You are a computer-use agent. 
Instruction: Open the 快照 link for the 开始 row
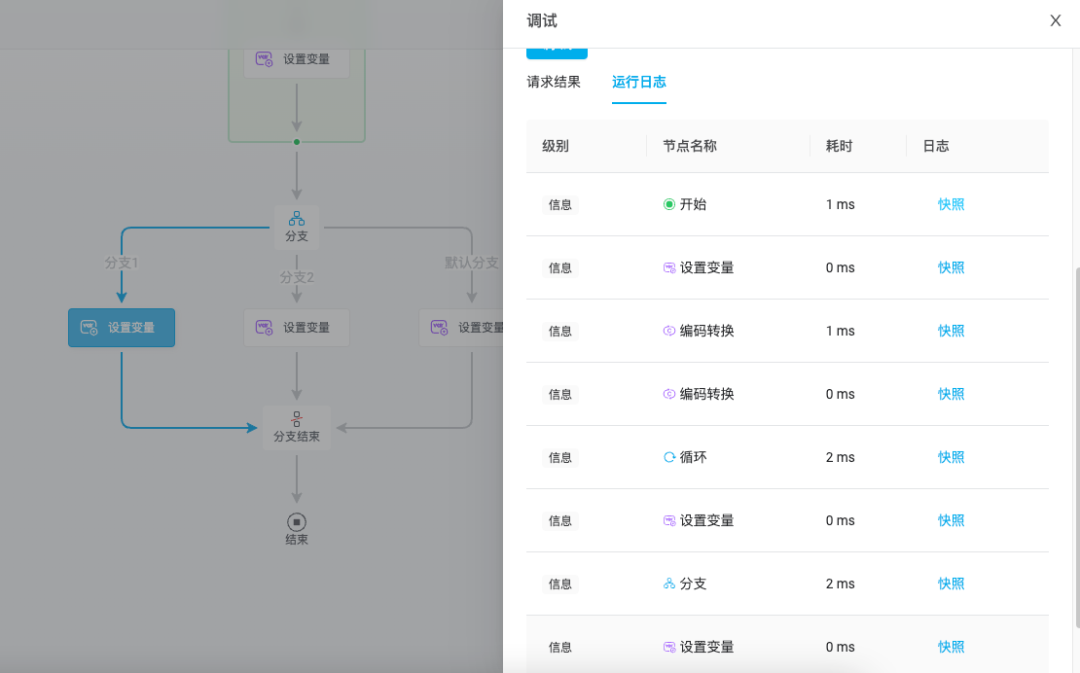point(951,205)
